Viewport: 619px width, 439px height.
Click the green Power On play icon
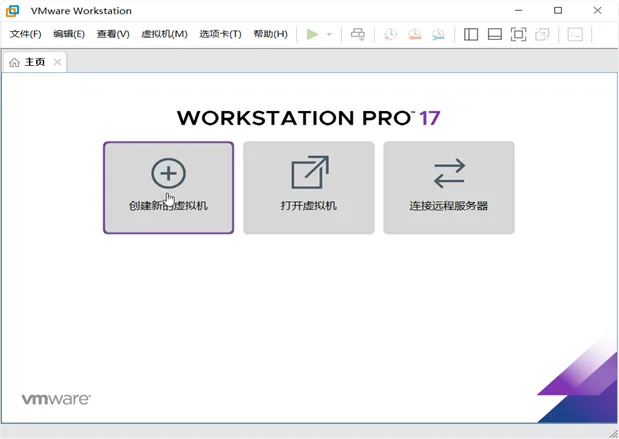coord(313,34)
